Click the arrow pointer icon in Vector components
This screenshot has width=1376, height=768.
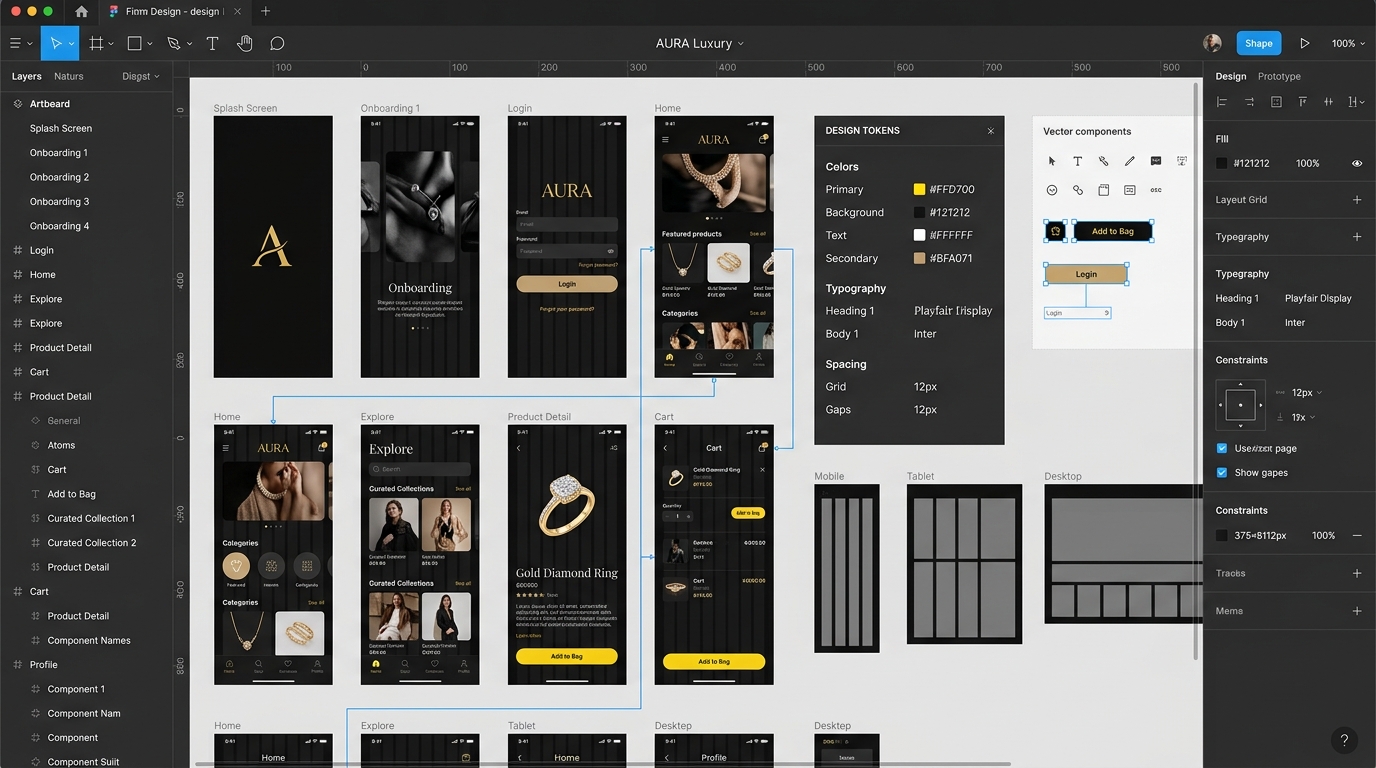(1052, 161)
